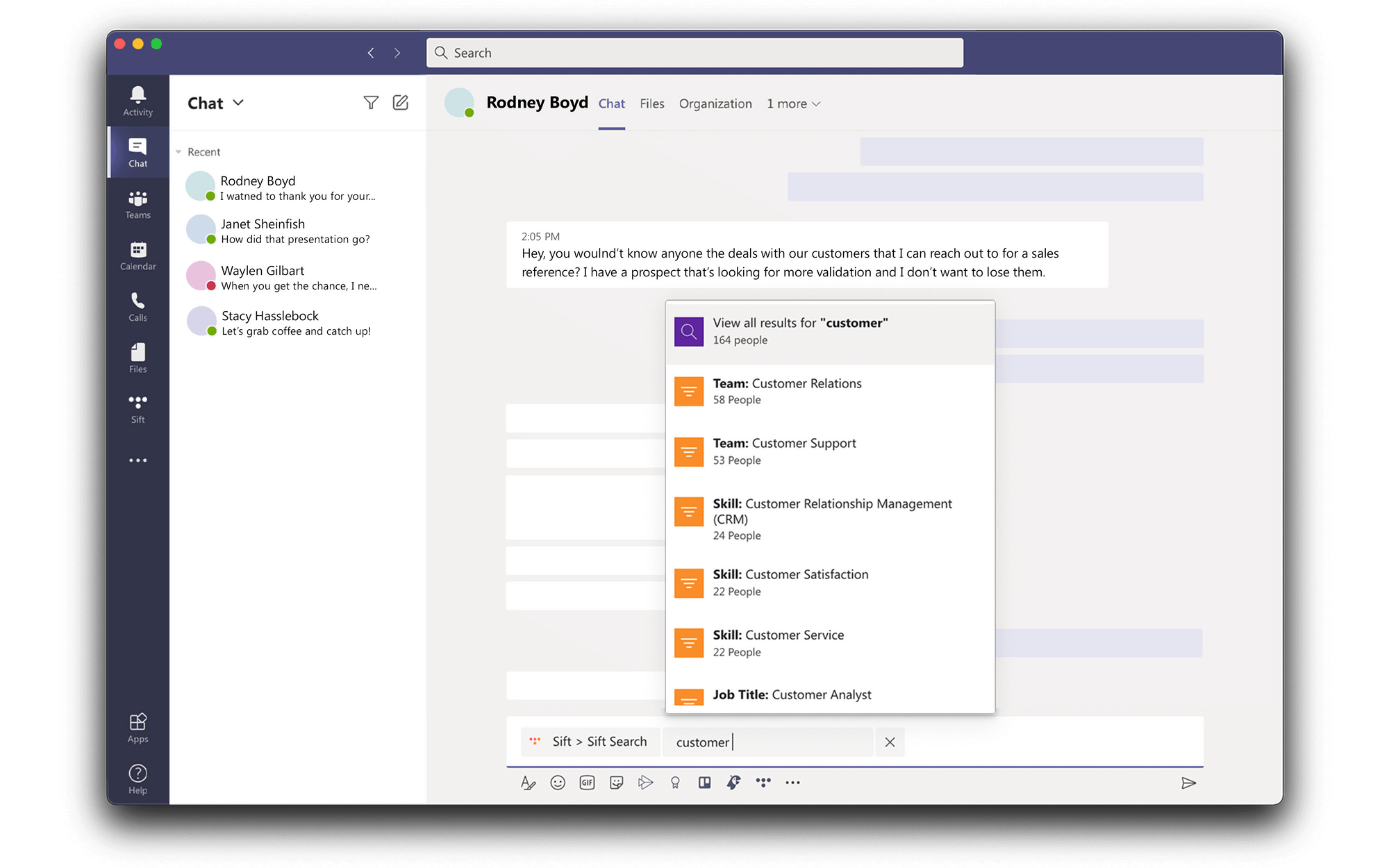The image size is (1389, 868).
Task: Open the sticker picker
Action: (616, 783)
